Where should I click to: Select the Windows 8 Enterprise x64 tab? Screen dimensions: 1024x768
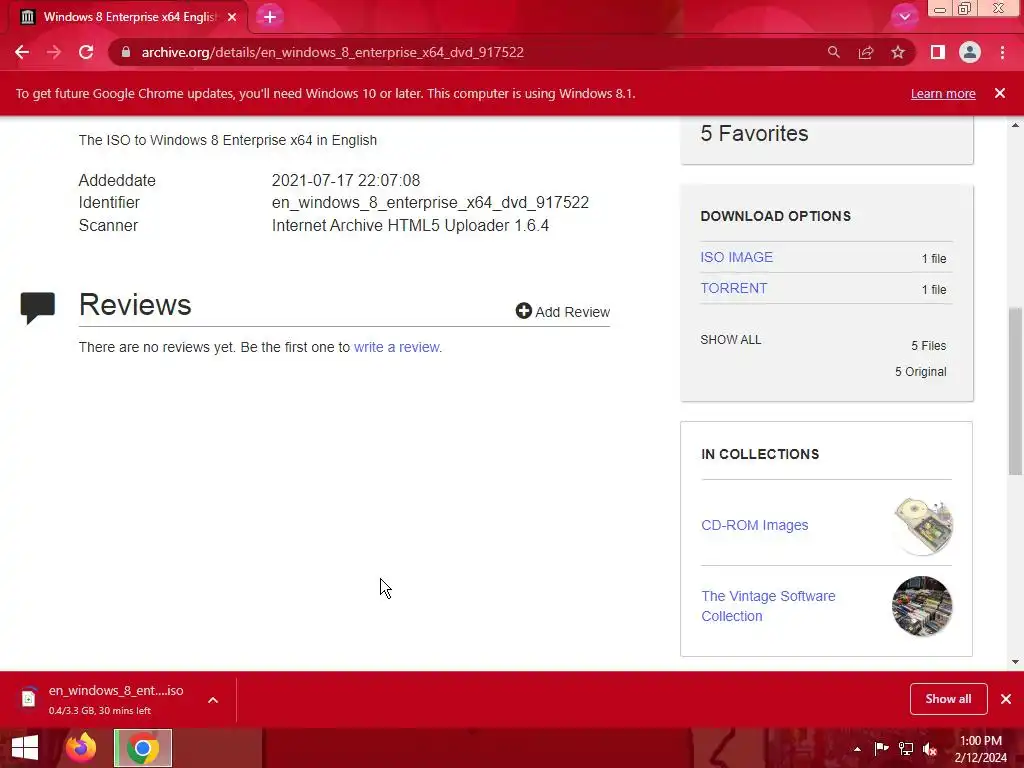tap(129, 17)
